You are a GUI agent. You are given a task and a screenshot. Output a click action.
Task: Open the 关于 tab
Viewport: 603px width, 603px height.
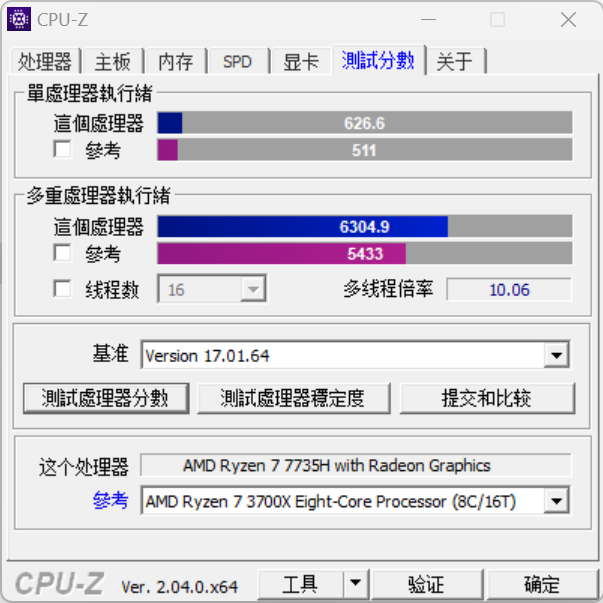[x=455, y=61]
